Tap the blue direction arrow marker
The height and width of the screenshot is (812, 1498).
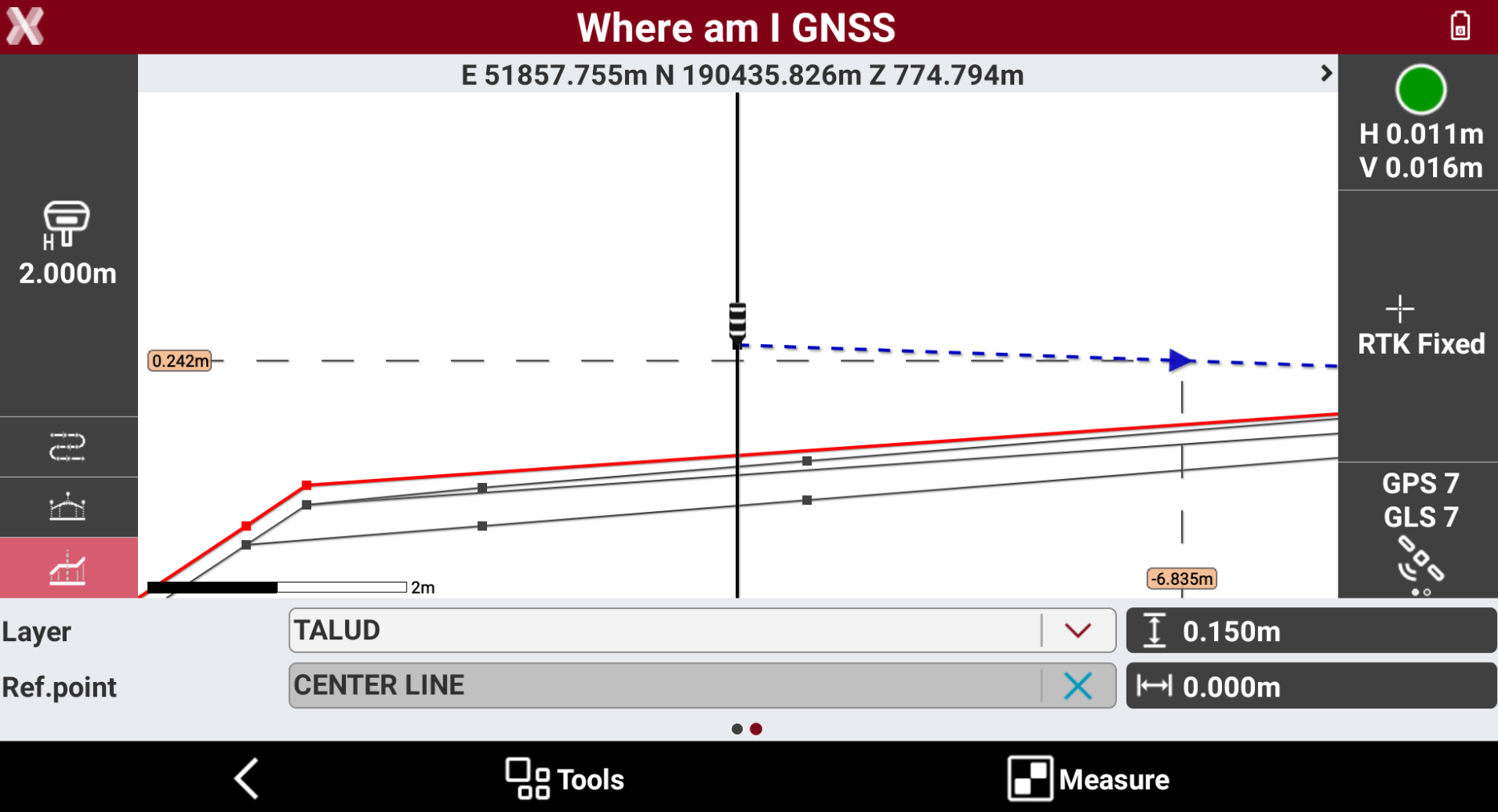[x=1180, y=360]
